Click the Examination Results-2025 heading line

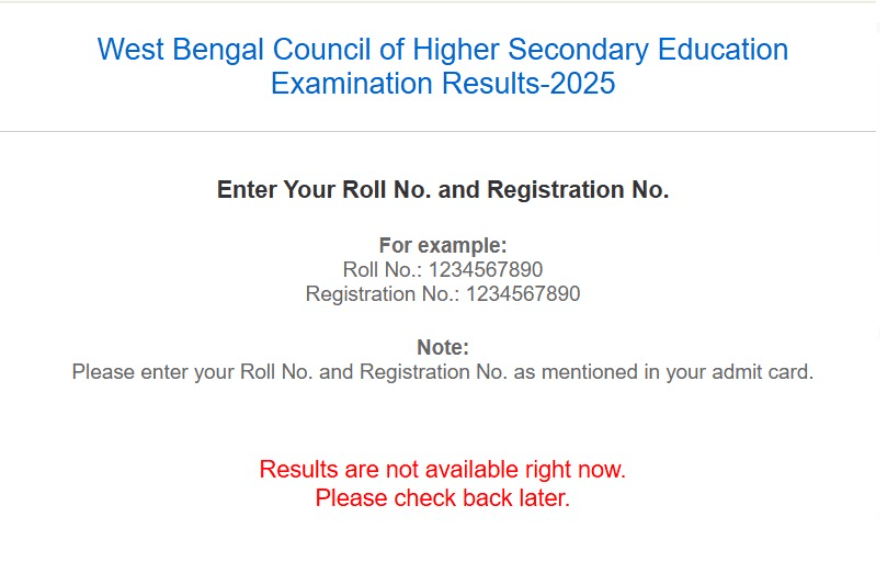(442, 83)
